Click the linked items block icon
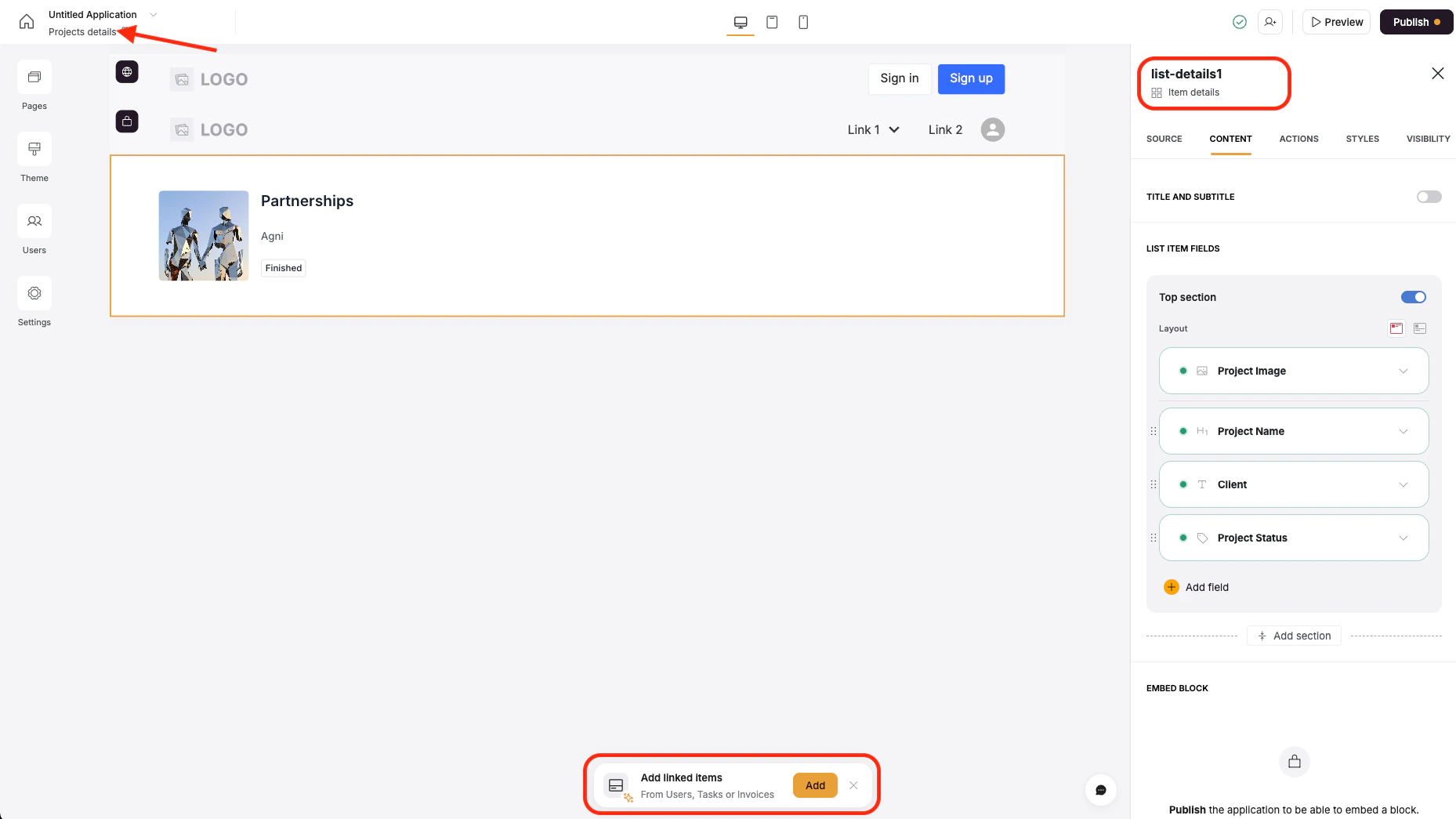1456x819 pixels. point(616,785)
